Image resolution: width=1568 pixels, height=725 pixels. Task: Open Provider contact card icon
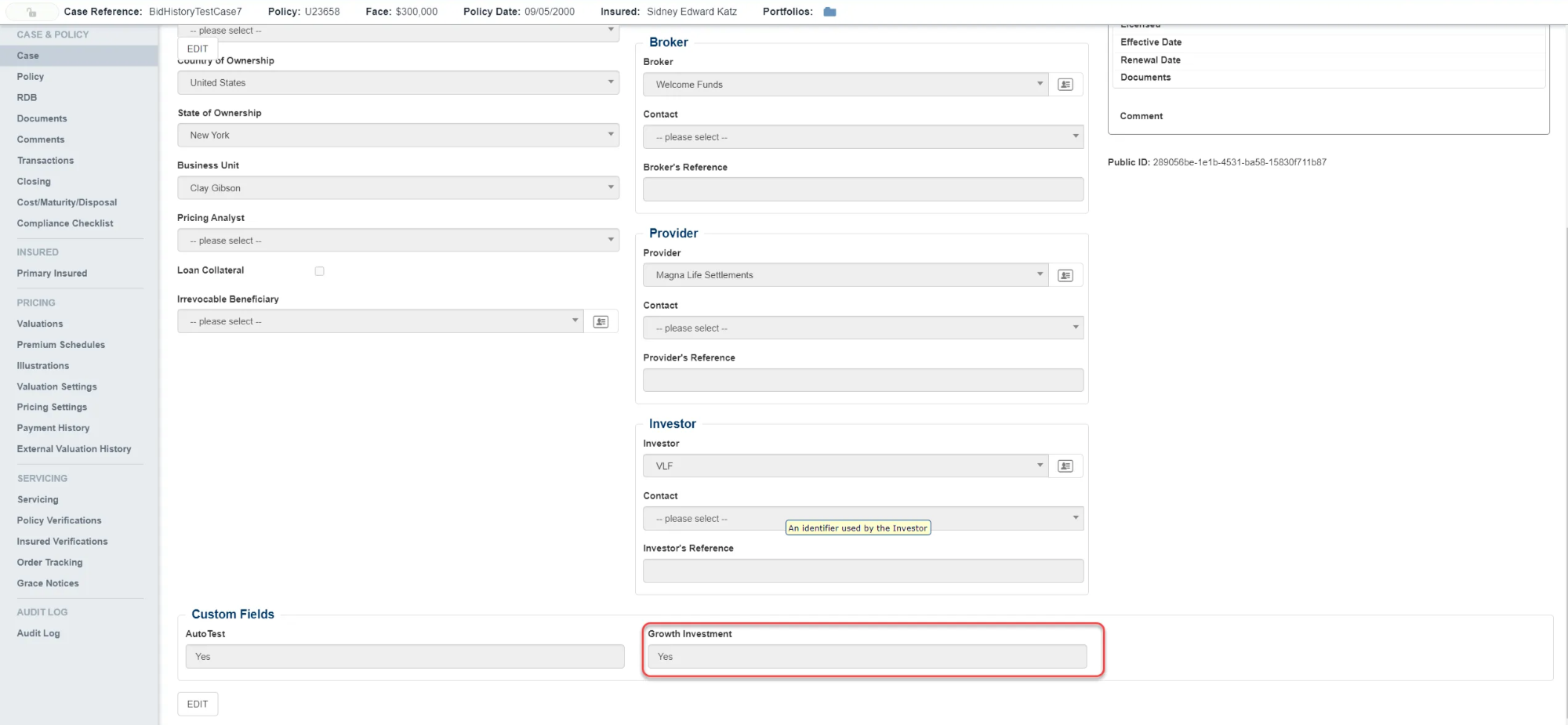[1065, 275]
